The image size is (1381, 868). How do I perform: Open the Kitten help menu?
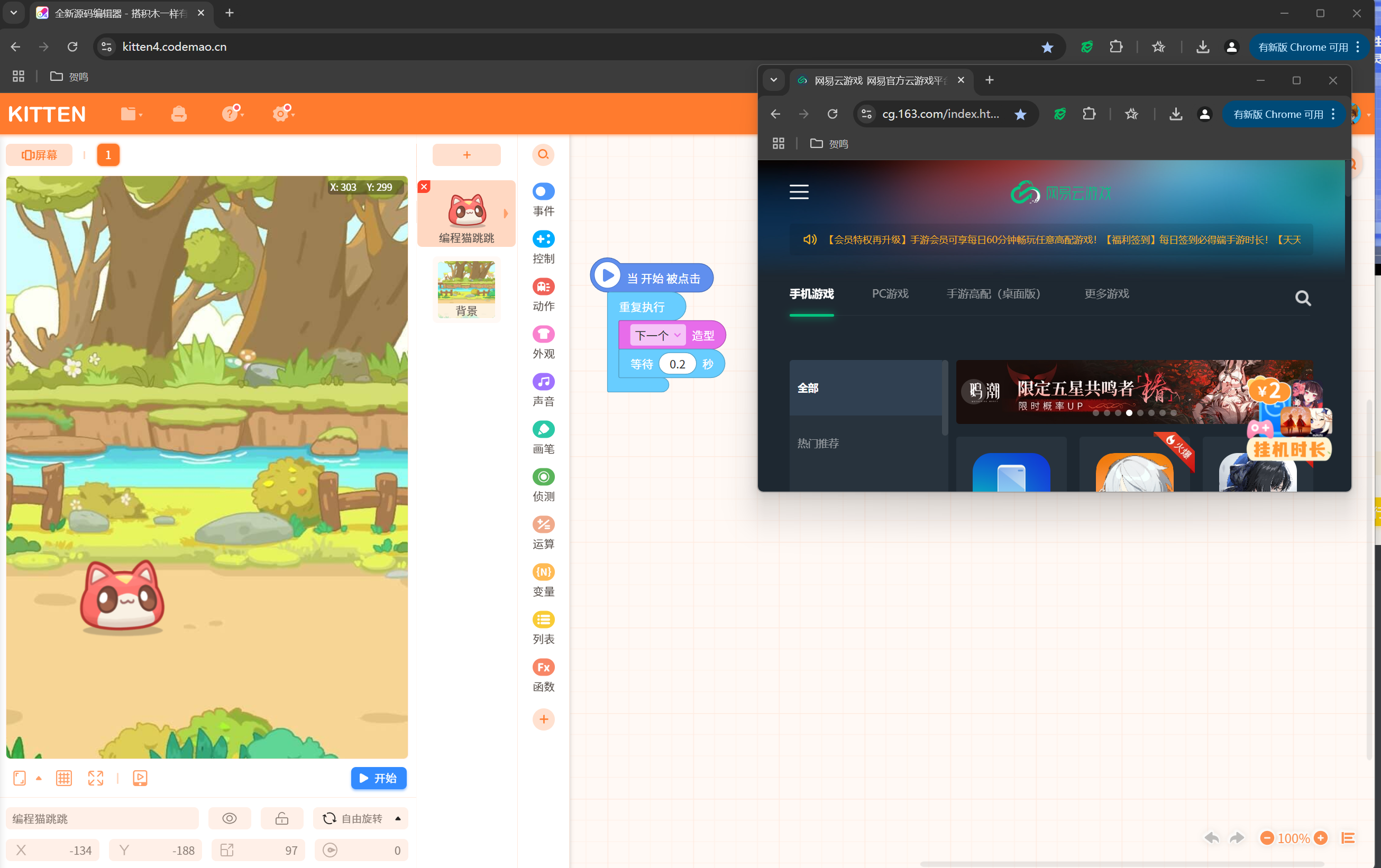point(232,113)
